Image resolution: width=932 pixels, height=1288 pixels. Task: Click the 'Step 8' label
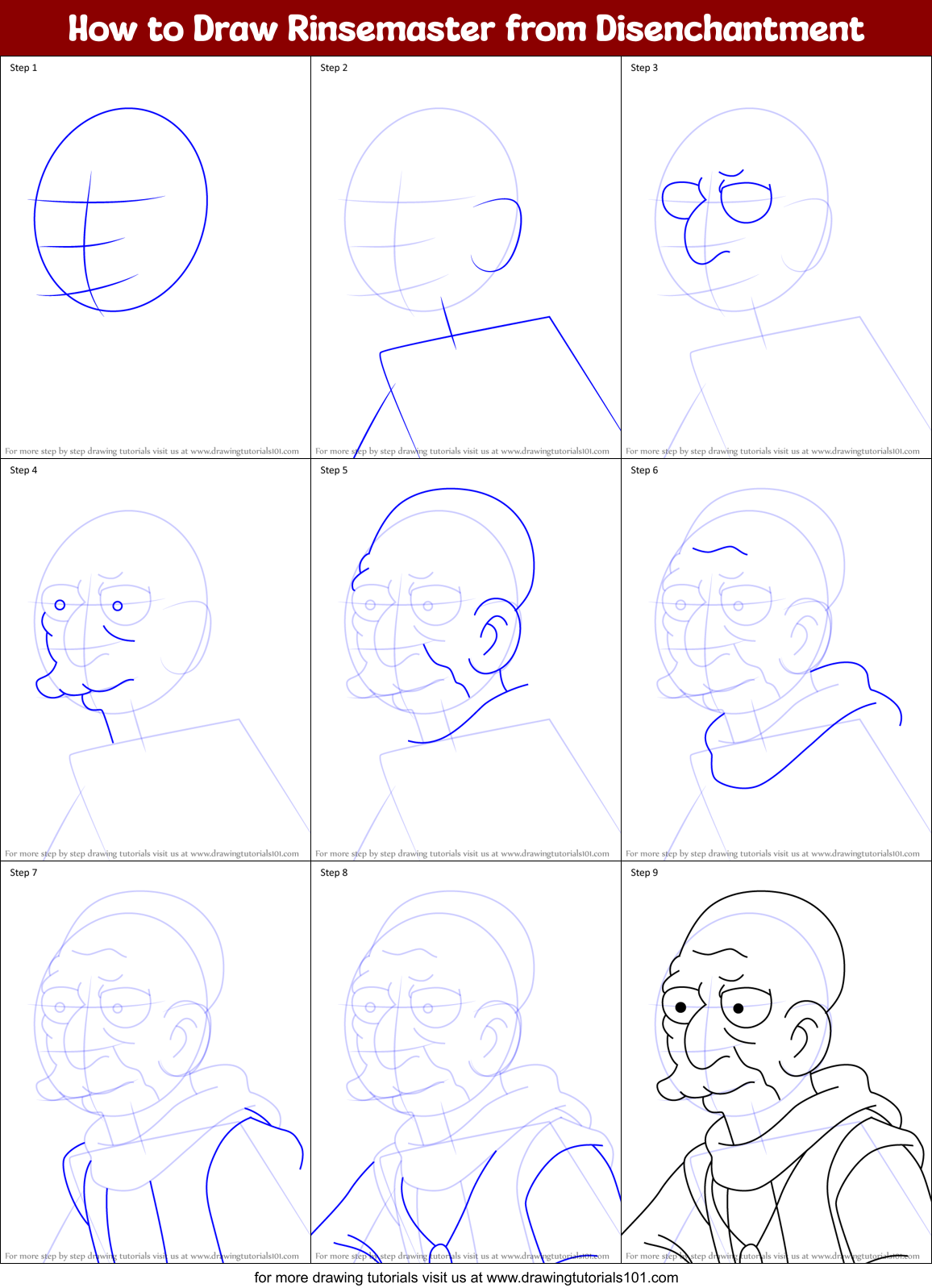(x=334, y=873)
